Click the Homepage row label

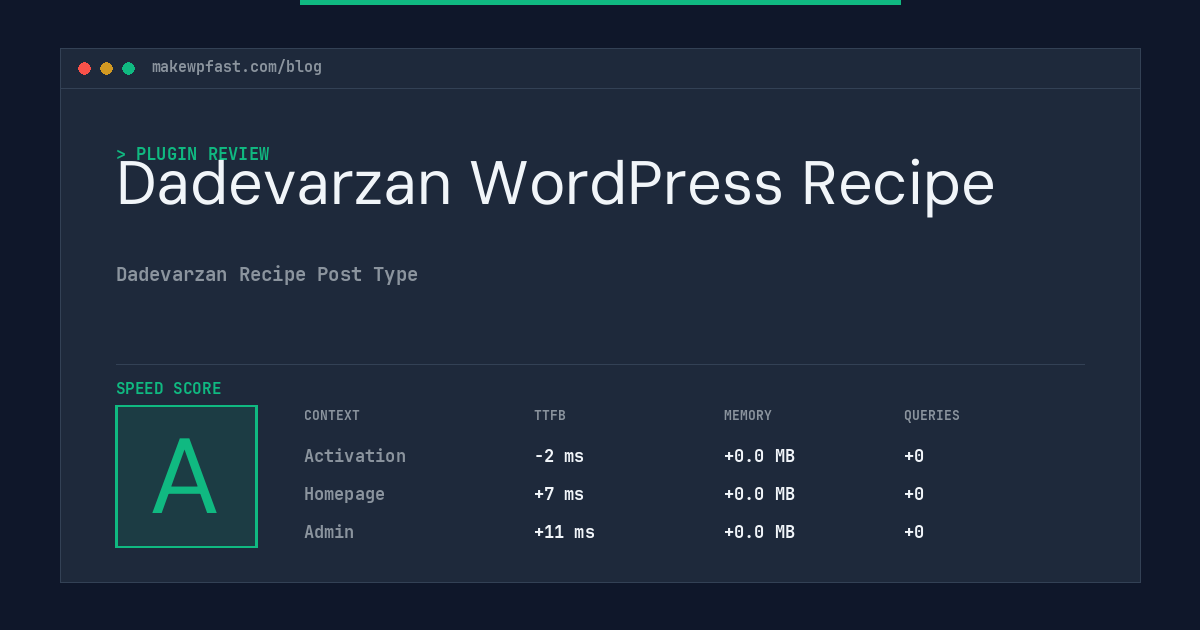point(344,494)
